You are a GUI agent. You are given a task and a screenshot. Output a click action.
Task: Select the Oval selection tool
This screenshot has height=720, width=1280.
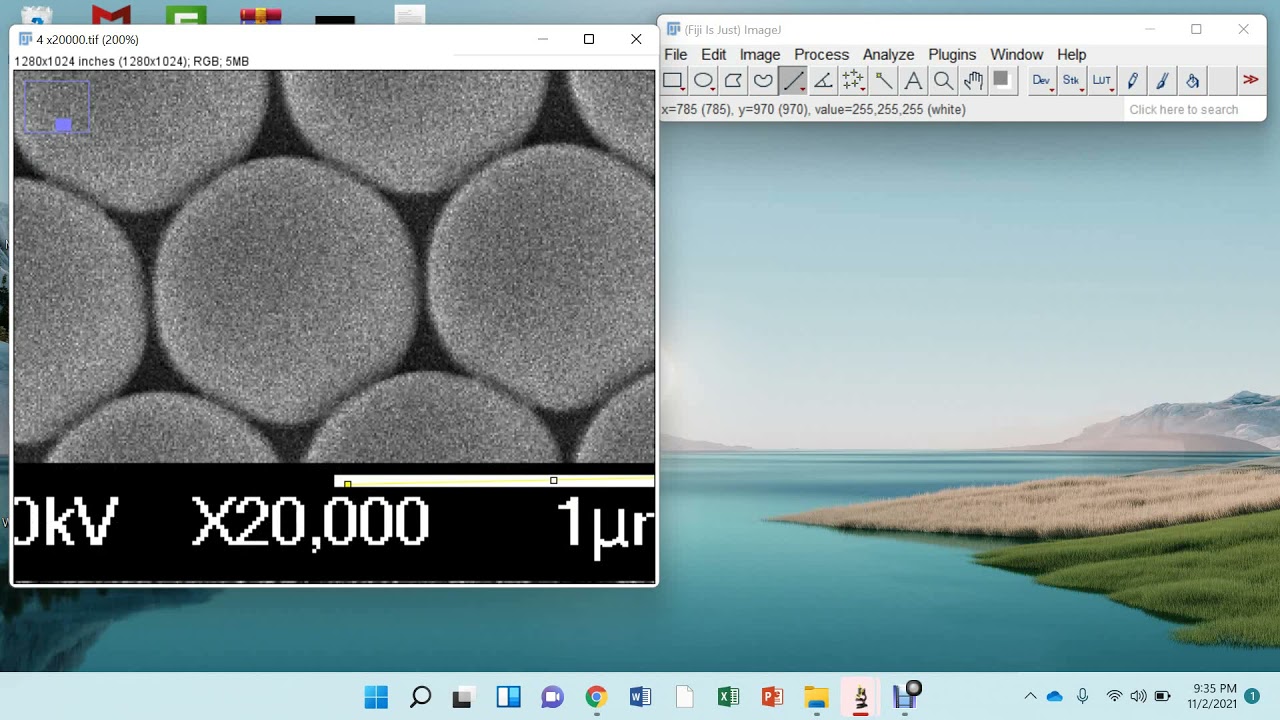tap(703, 81)
